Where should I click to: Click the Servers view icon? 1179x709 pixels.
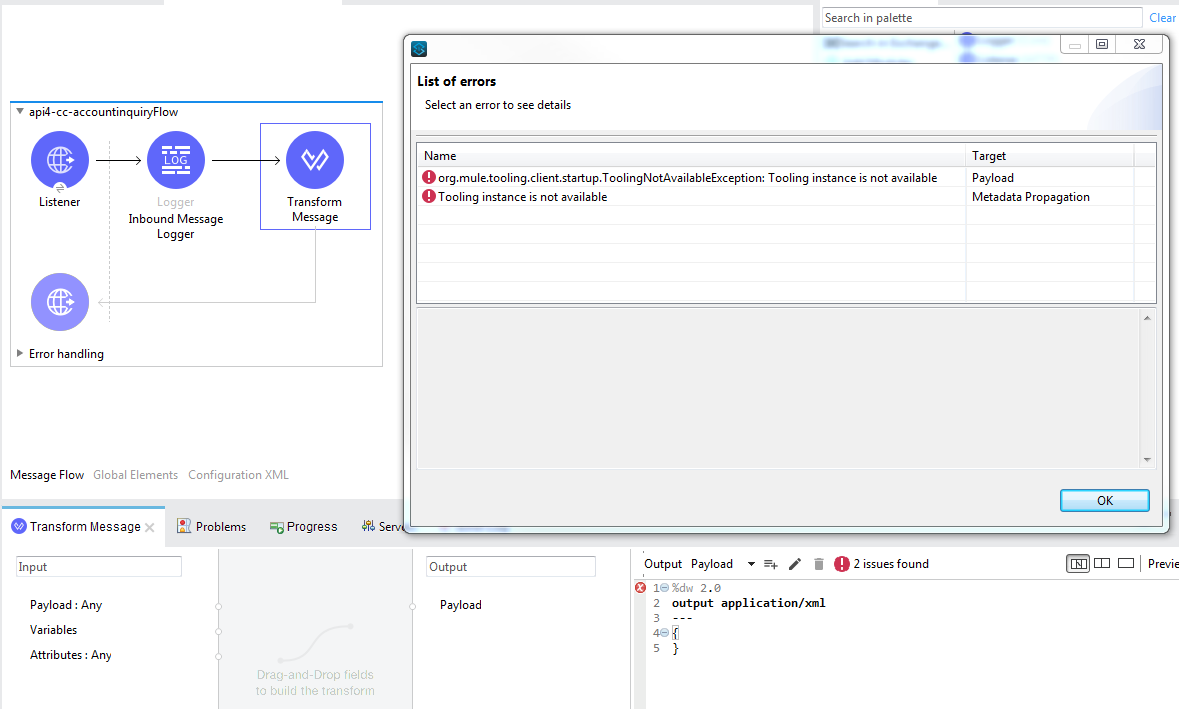click(368, 526)
